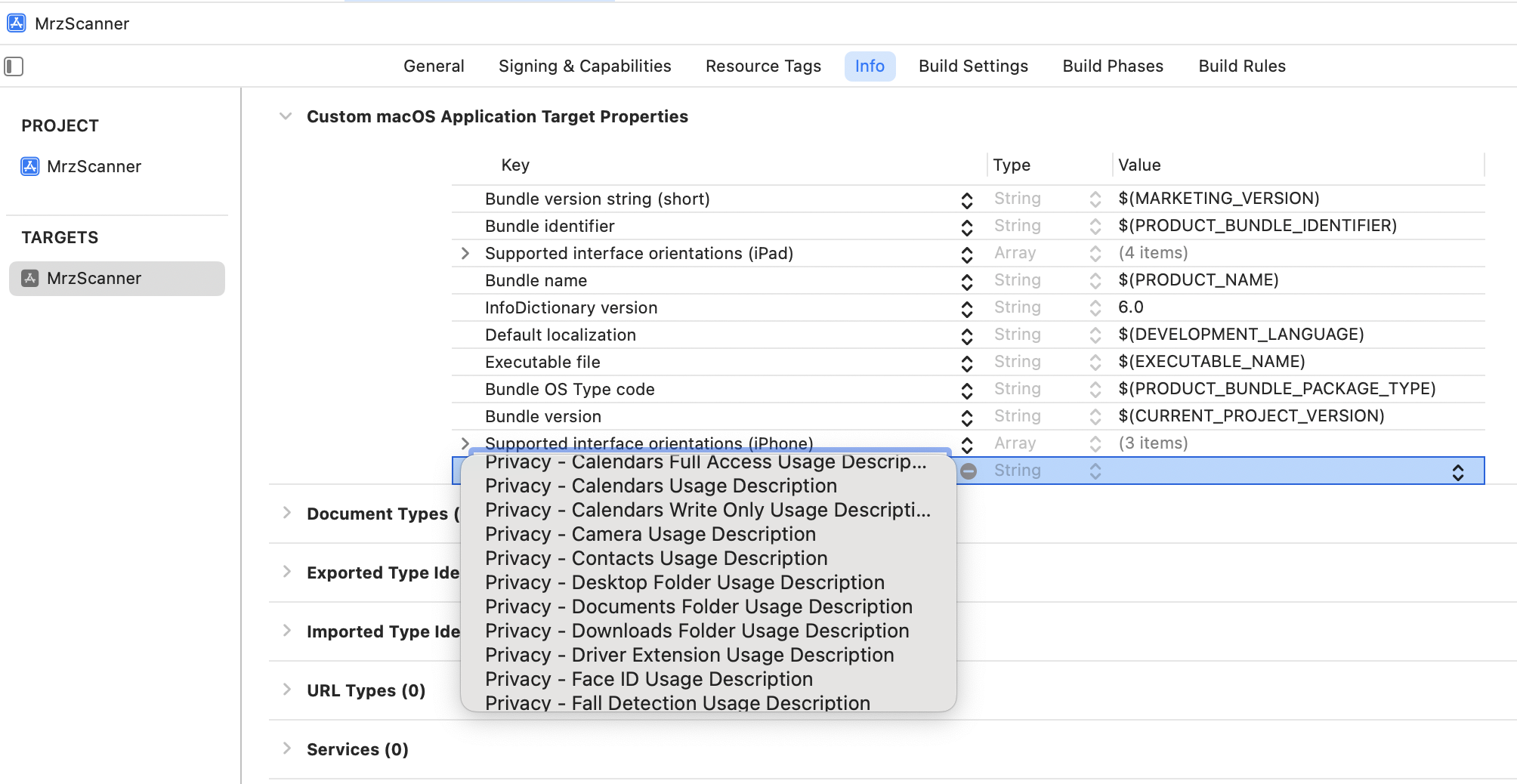Open type selector for Bundle name row
1517x784 pixels.
point(1095,281)
